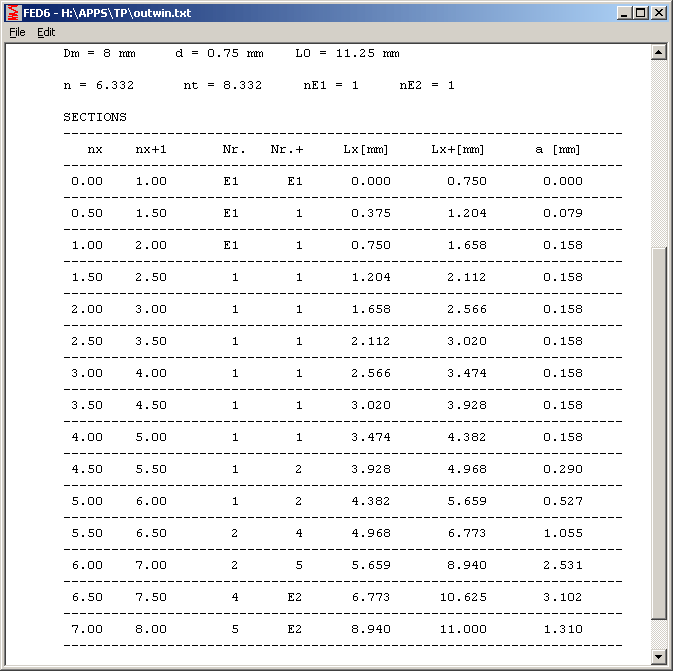Click the a [mm] column header
The height and width of the screenshot is (671, 673).
point(557,149)
